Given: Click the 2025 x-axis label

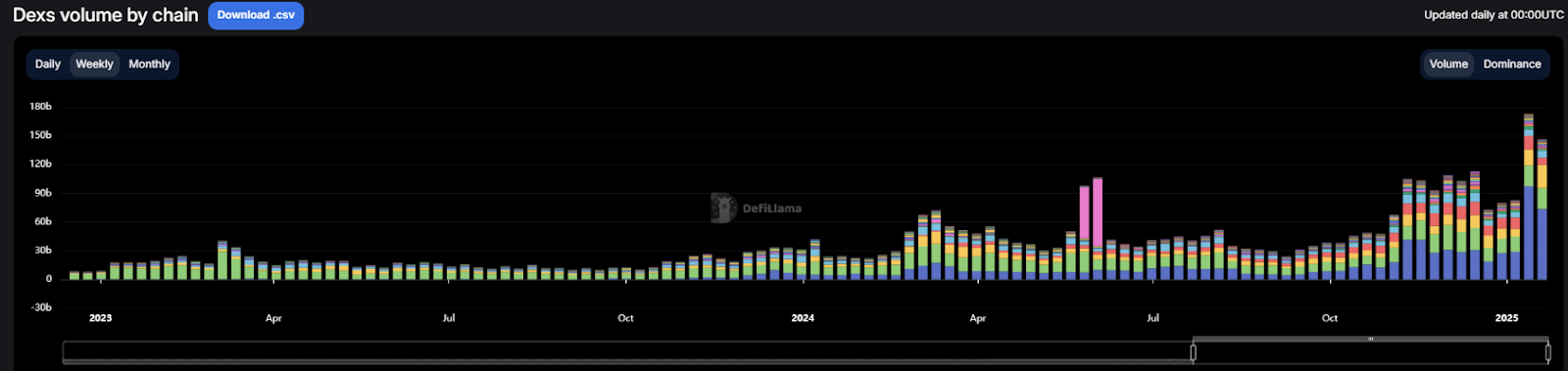Looking at the screenshot, I should [1506, 318].
